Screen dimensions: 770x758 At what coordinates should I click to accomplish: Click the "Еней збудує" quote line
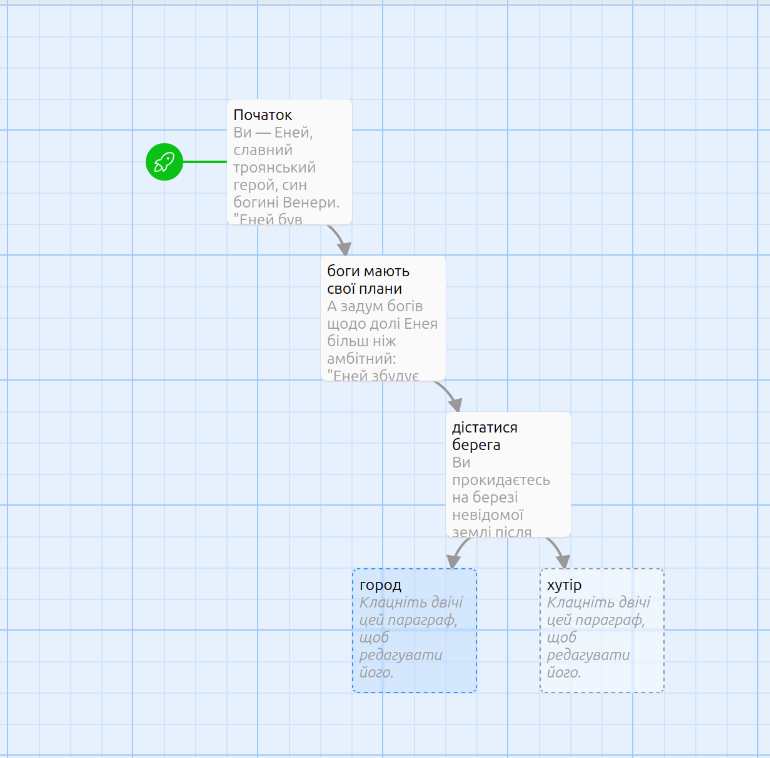click(372, 375)
